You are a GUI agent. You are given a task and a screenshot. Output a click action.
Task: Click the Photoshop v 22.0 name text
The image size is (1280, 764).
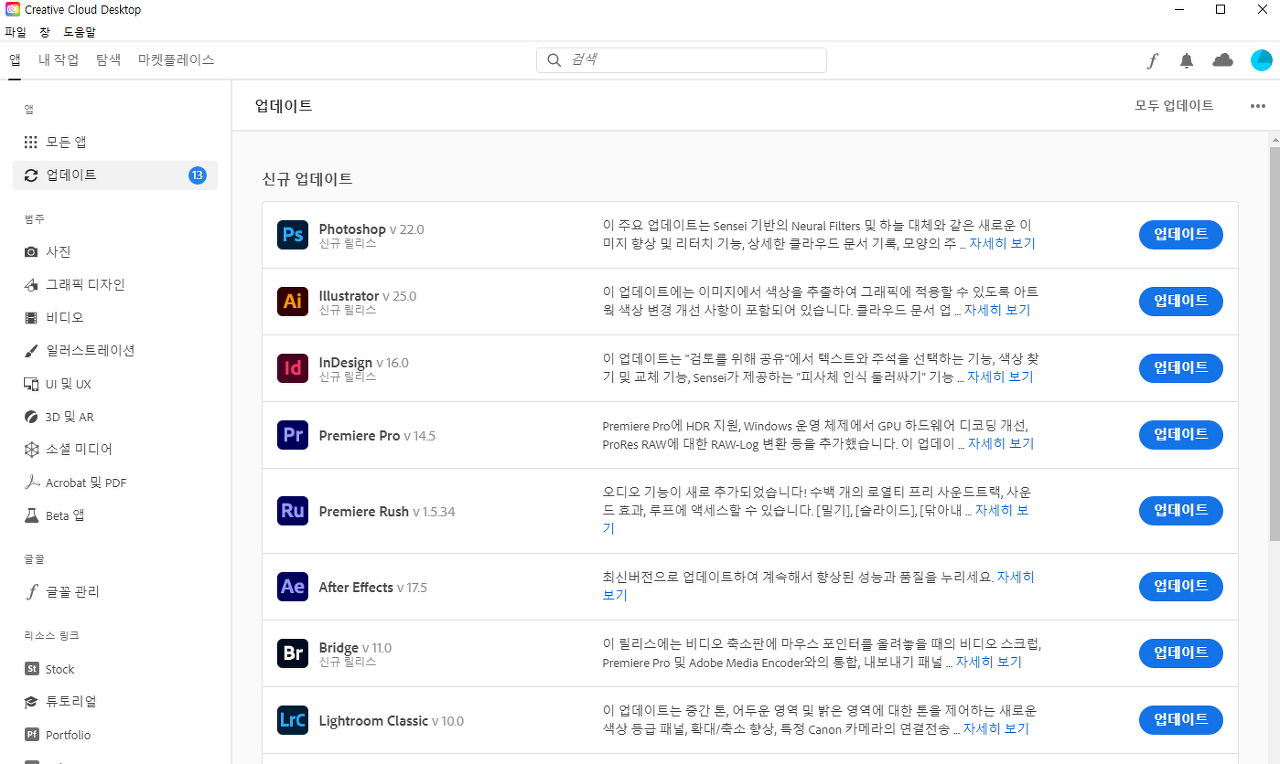371,229
